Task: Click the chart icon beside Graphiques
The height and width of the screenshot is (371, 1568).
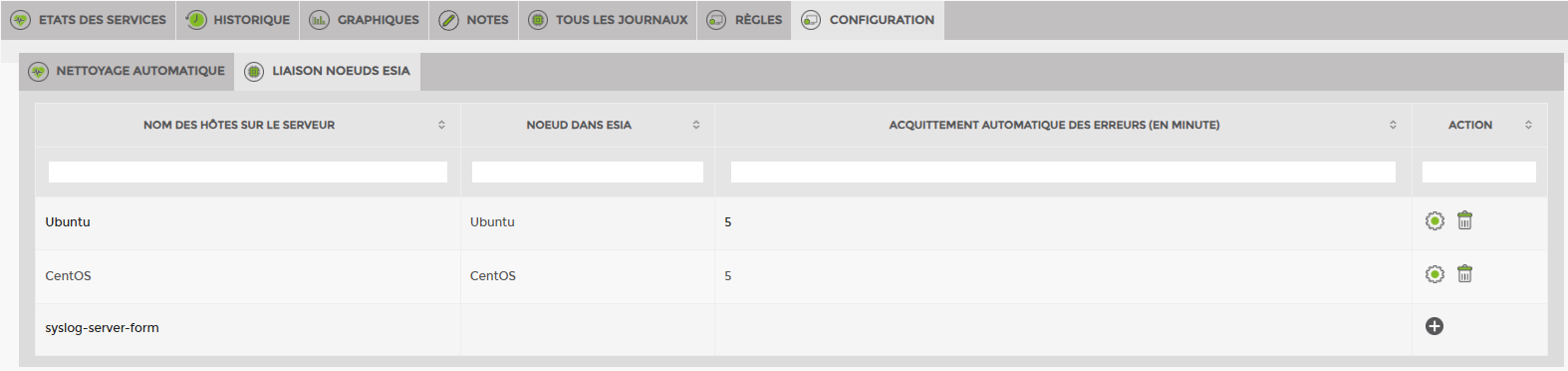Action: (x=319, y=20)
